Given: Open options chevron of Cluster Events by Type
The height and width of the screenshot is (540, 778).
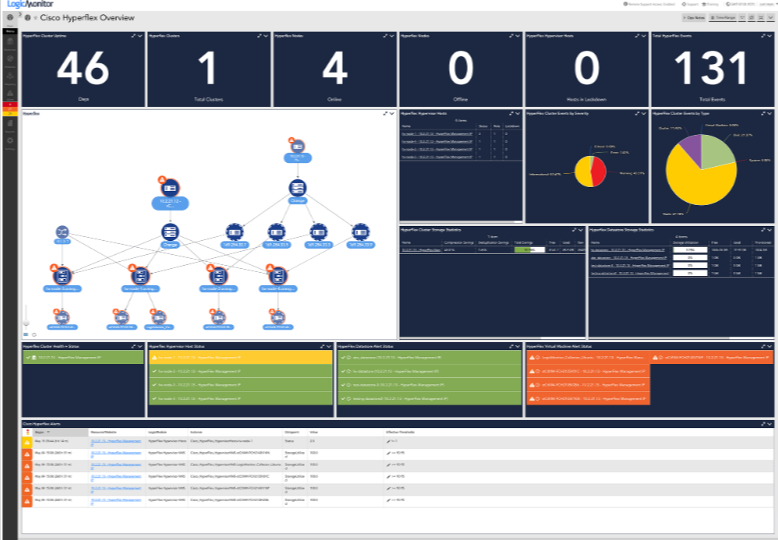Looking at the screenshot, I should pyautogui.click(x=770, y=114).
